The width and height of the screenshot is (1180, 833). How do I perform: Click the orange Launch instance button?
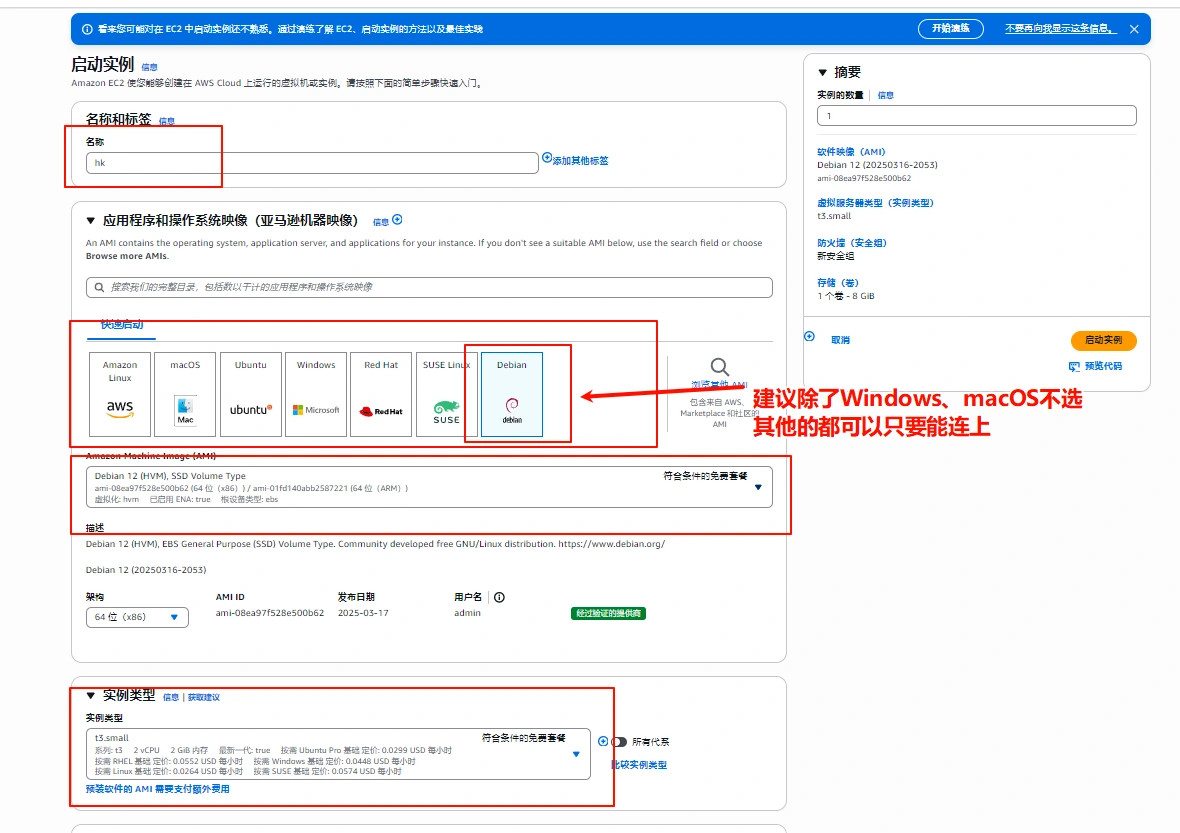[1103, 340]
